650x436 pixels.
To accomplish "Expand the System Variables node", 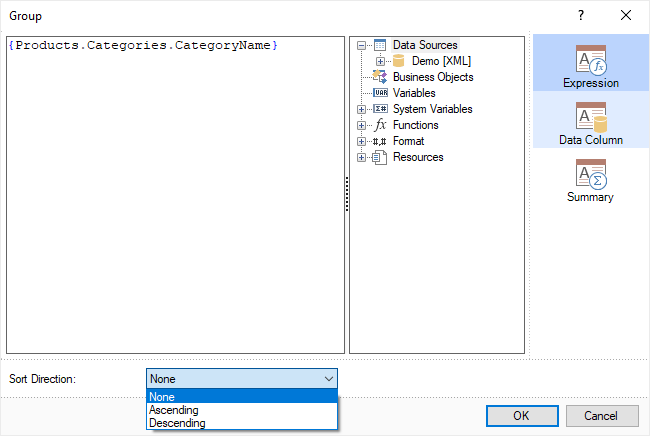I will 362,109.
